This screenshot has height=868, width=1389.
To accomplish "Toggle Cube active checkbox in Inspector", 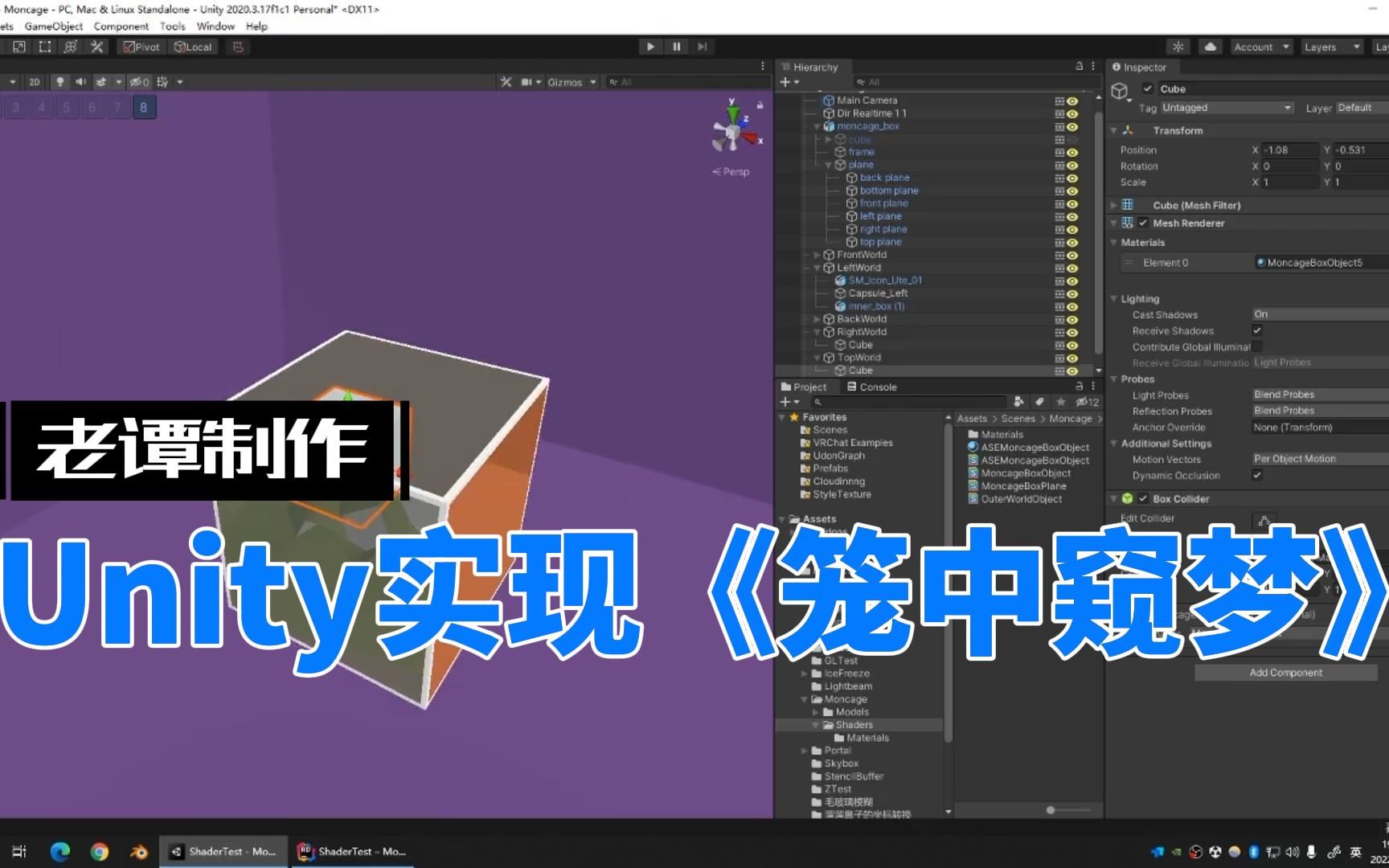I will (1148, 89).
